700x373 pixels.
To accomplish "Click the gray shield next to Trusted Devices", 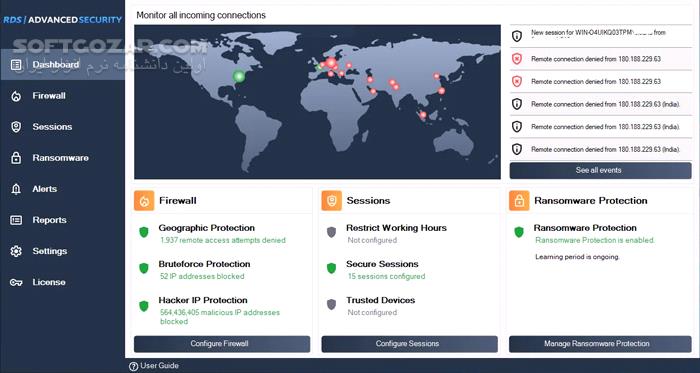I will click(331, 305).
